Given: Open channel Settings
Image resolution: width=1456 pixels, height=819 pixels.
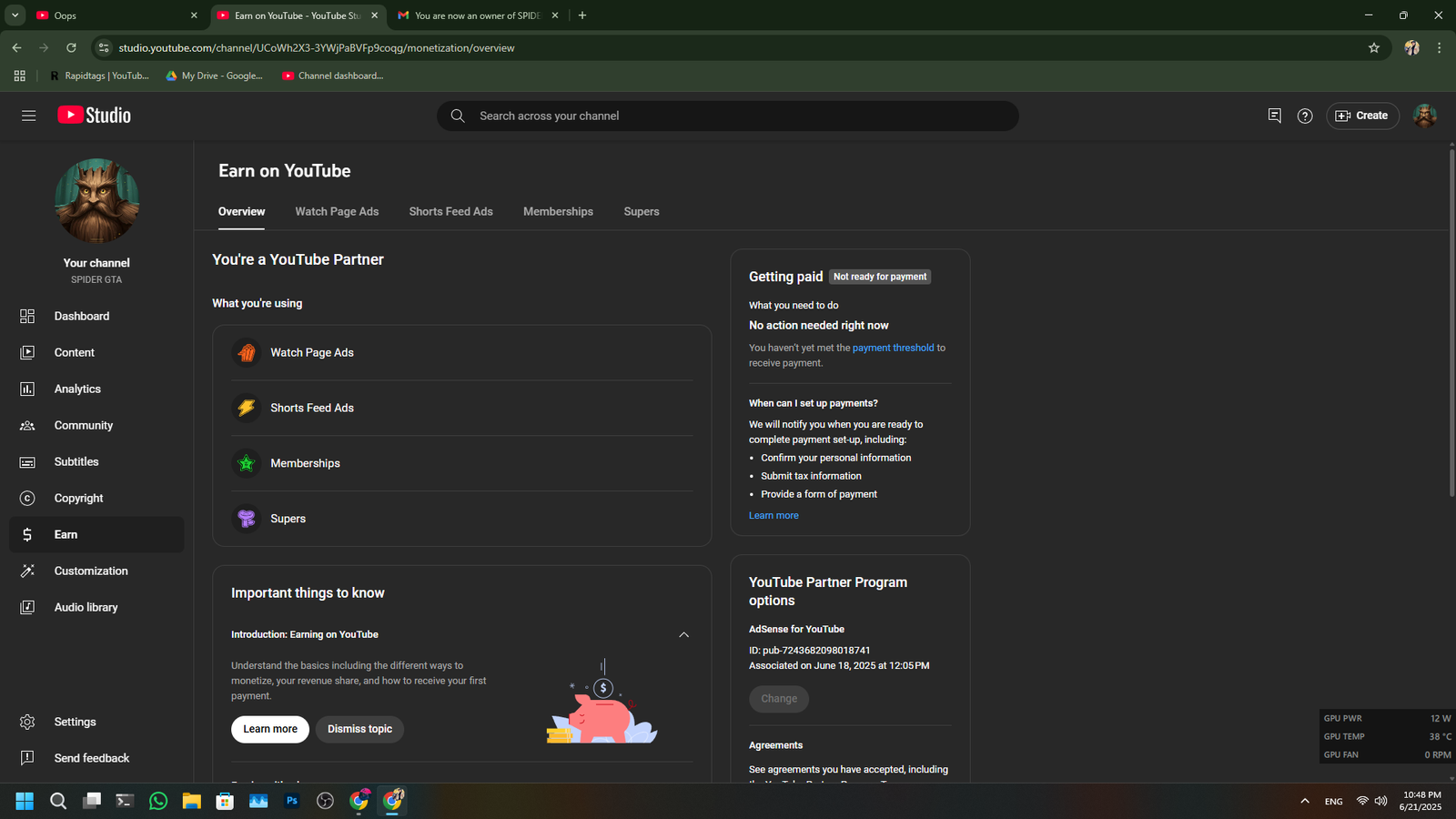Looking at the screenshot, I should (96, 722).
